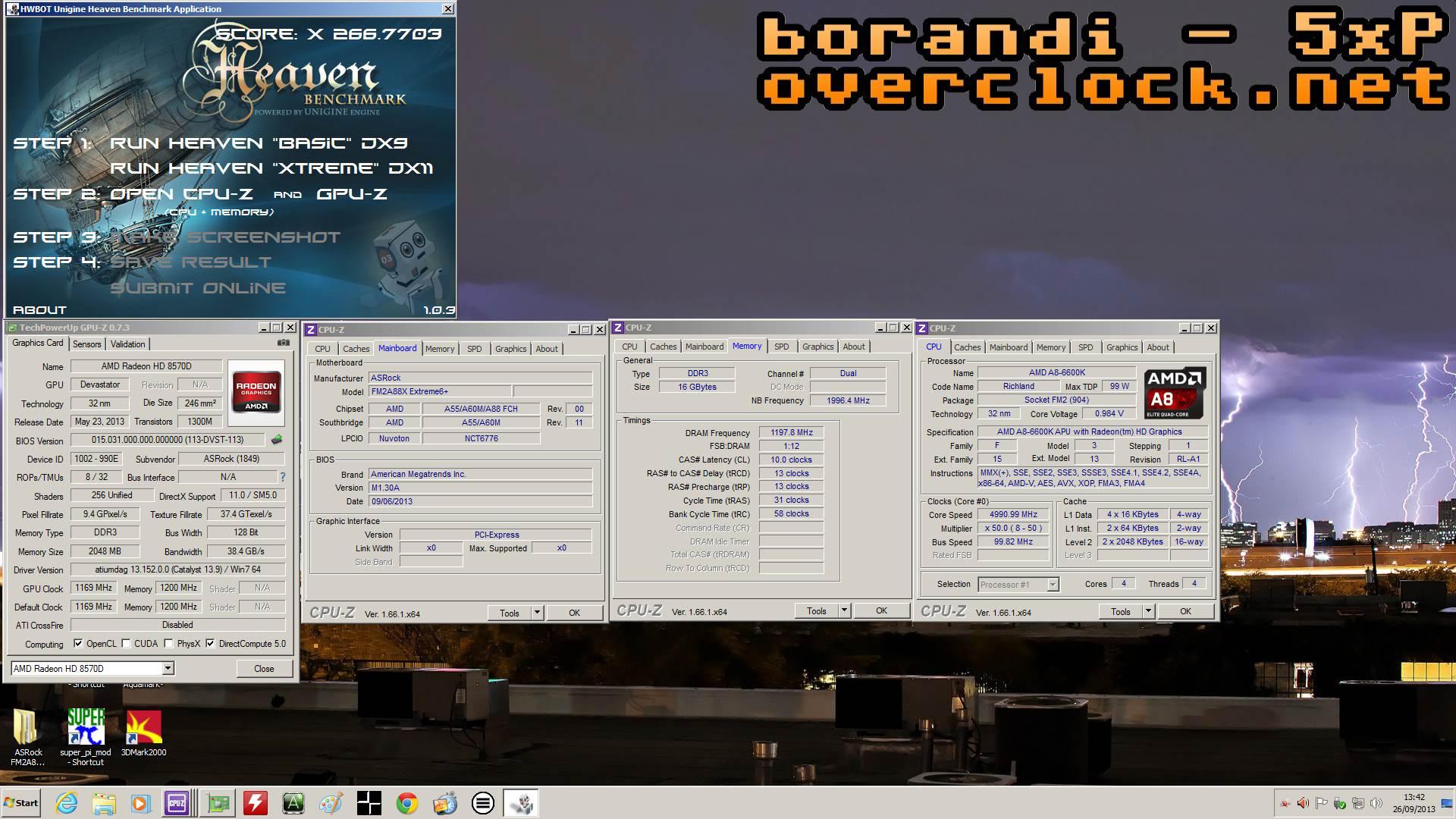Click Close button in GPU-Z
The image size is (1456, 819).
[264, 668]
